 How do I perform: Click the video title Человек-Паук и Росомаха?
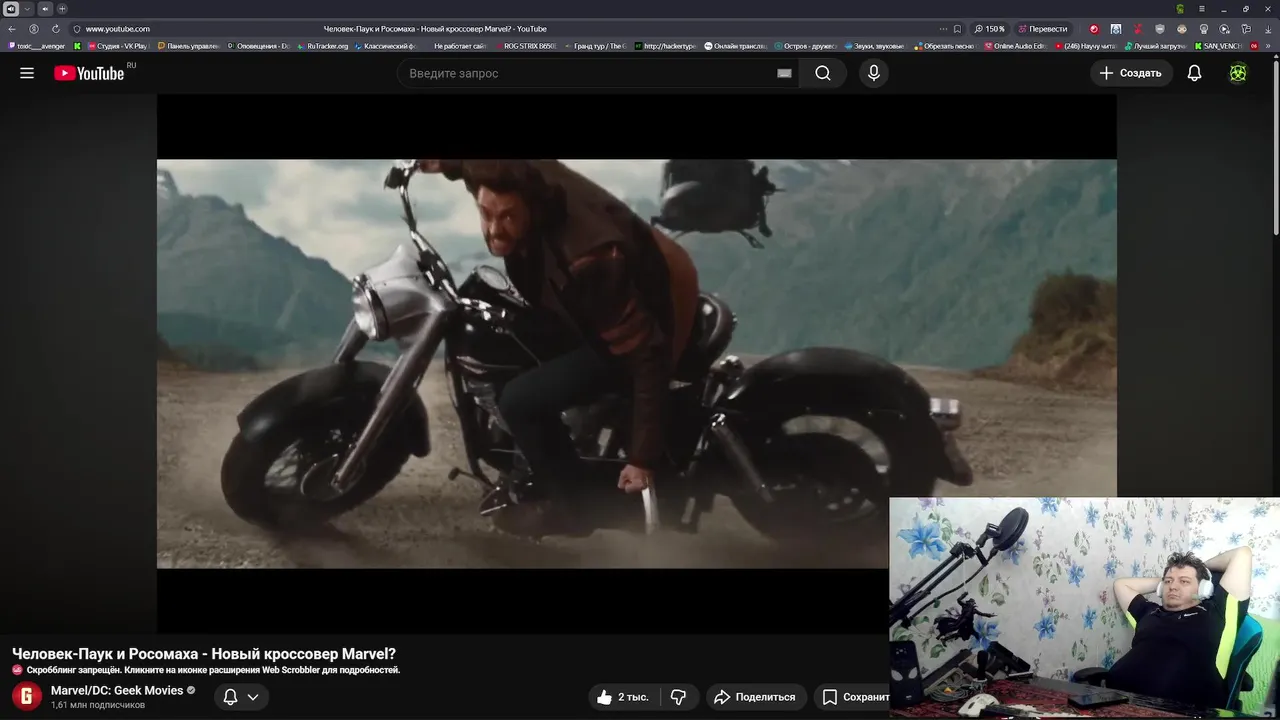click(204, 654)
